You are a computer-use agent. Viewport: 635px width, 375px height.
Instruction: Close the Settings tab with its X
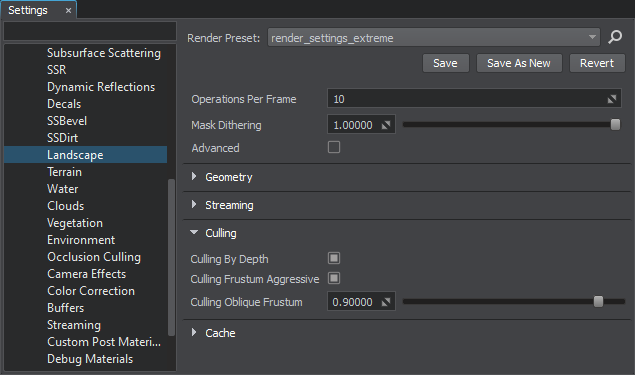point(68,11)
